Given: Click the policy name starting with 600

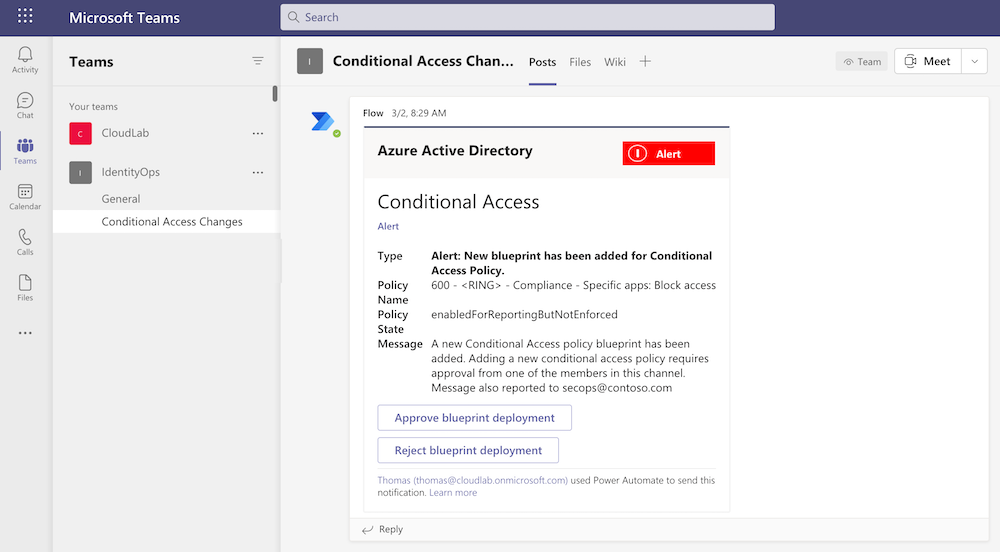Looking at the screenshot, I should pyautogui.click(x=573, y=285).
